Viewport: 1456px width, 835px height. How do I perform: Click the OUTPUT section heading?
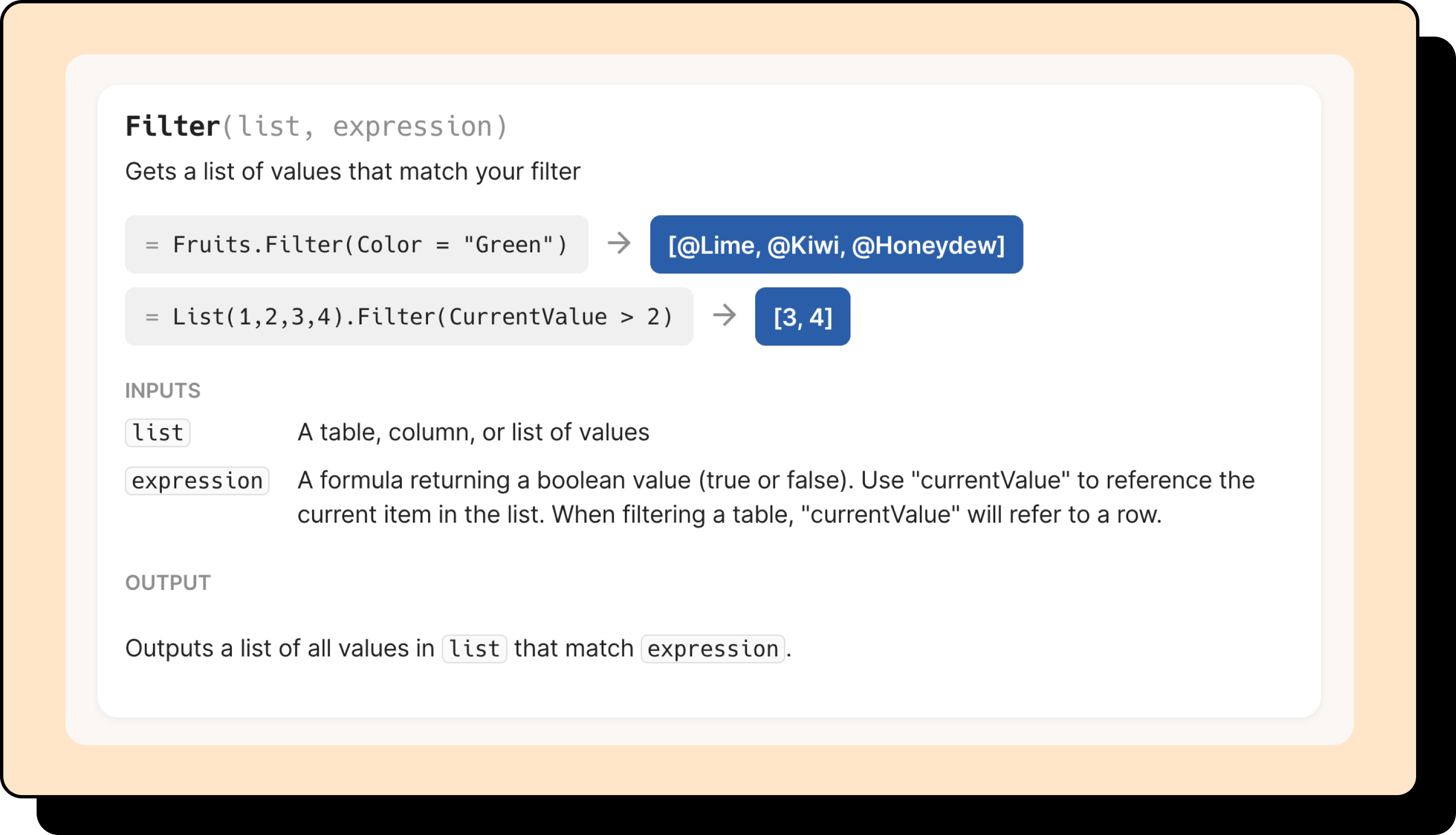[168, 583]
